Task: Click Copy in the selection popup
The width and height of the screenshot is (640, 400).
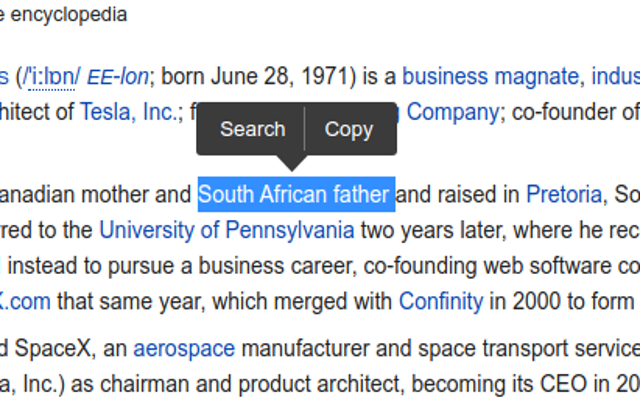Action: tap(349, 129)
